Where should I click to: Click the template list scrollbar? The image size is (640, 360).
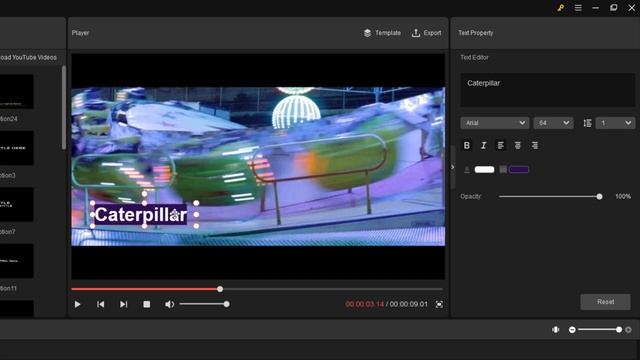click(64, 108)
